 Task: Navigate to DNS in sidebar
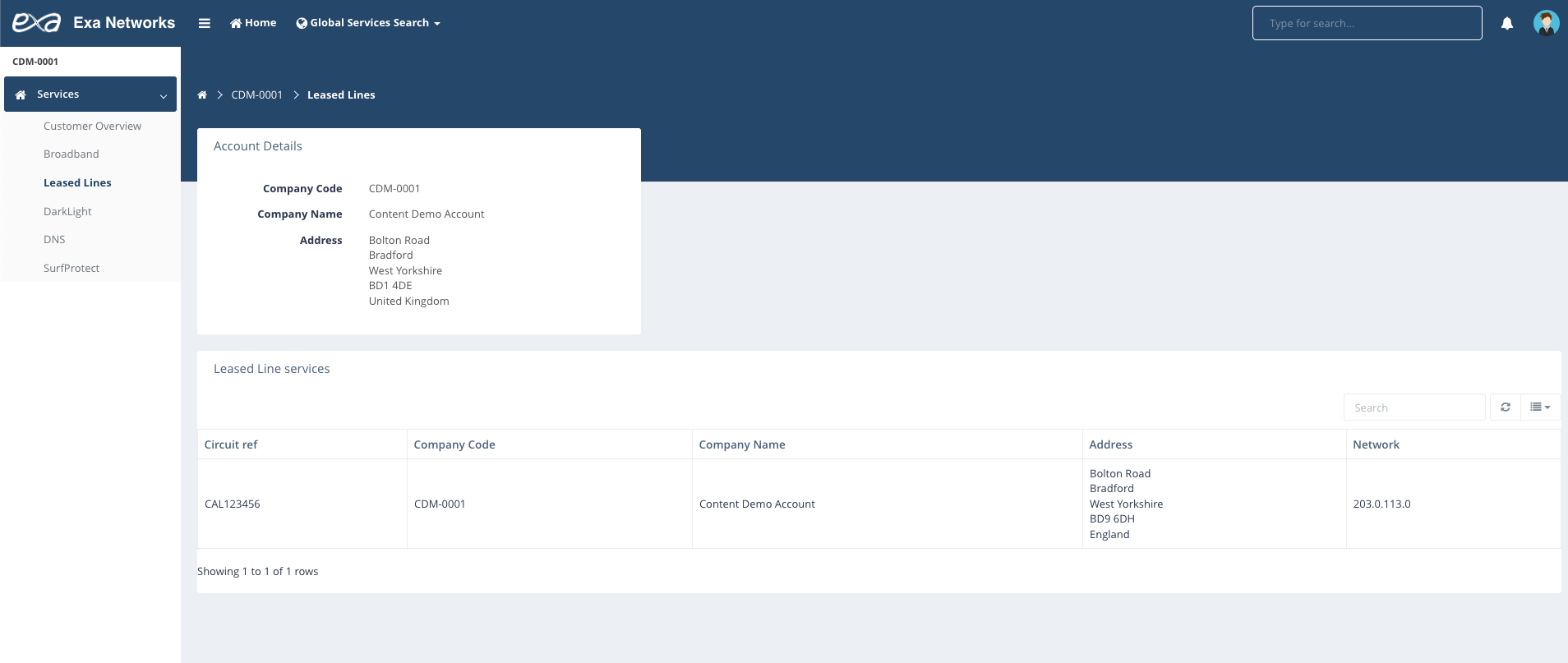click(x=54, y=240)
